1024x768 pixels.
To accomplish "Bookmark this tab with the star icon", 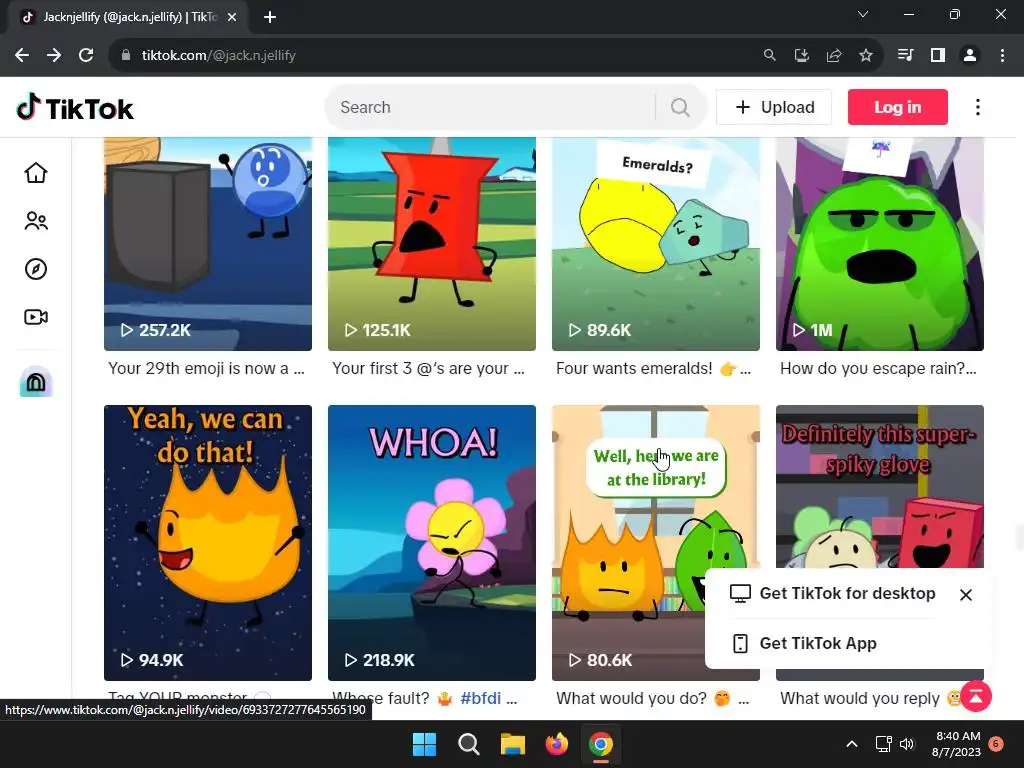I will coord(866,56).
